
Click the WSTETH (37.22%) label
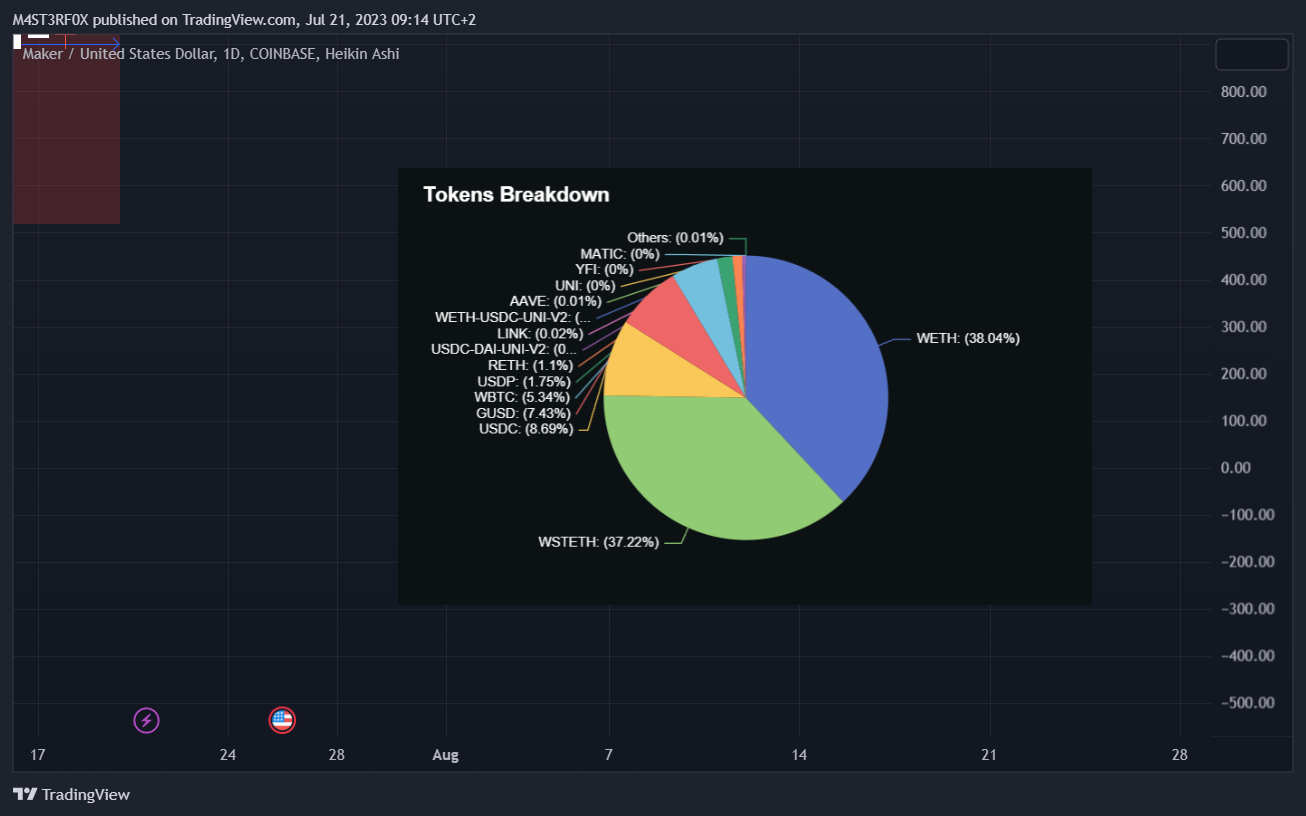[598, 542]
